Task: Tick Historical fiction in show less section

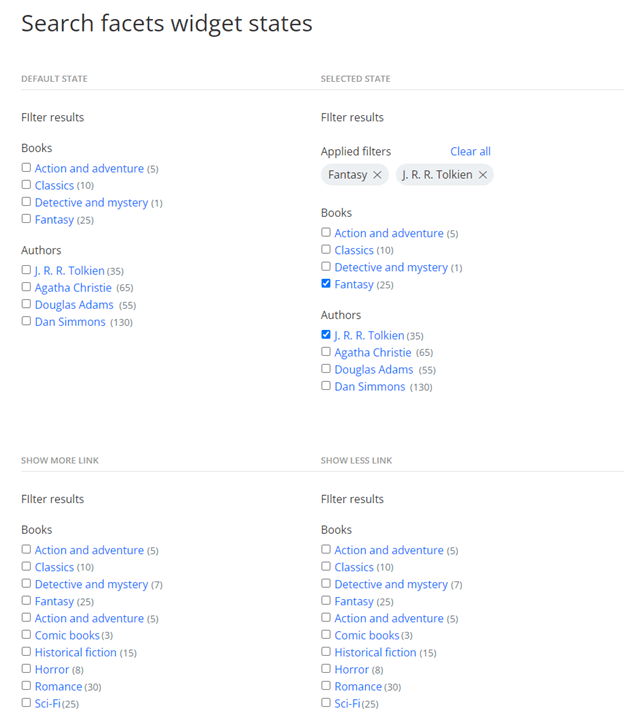Action: click(x=326, y=652)
